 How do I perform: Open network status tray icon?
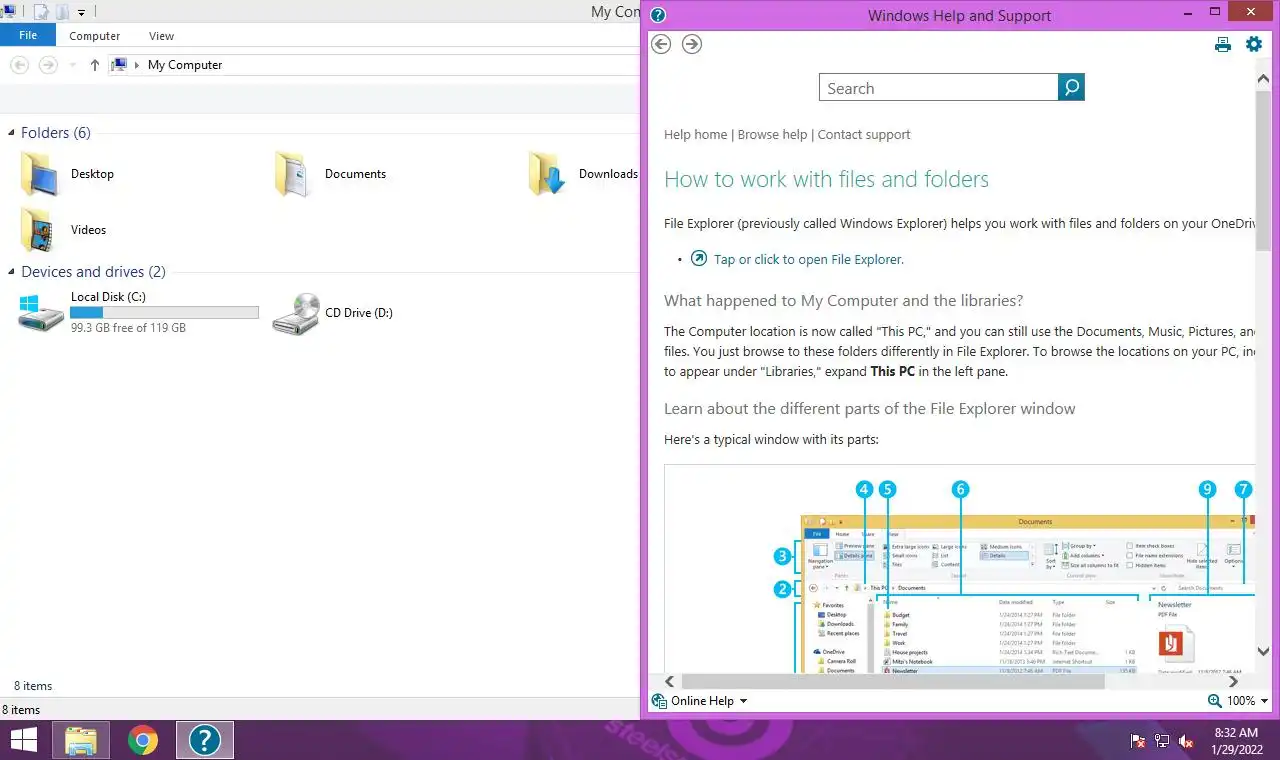[x=1162, y=741]
